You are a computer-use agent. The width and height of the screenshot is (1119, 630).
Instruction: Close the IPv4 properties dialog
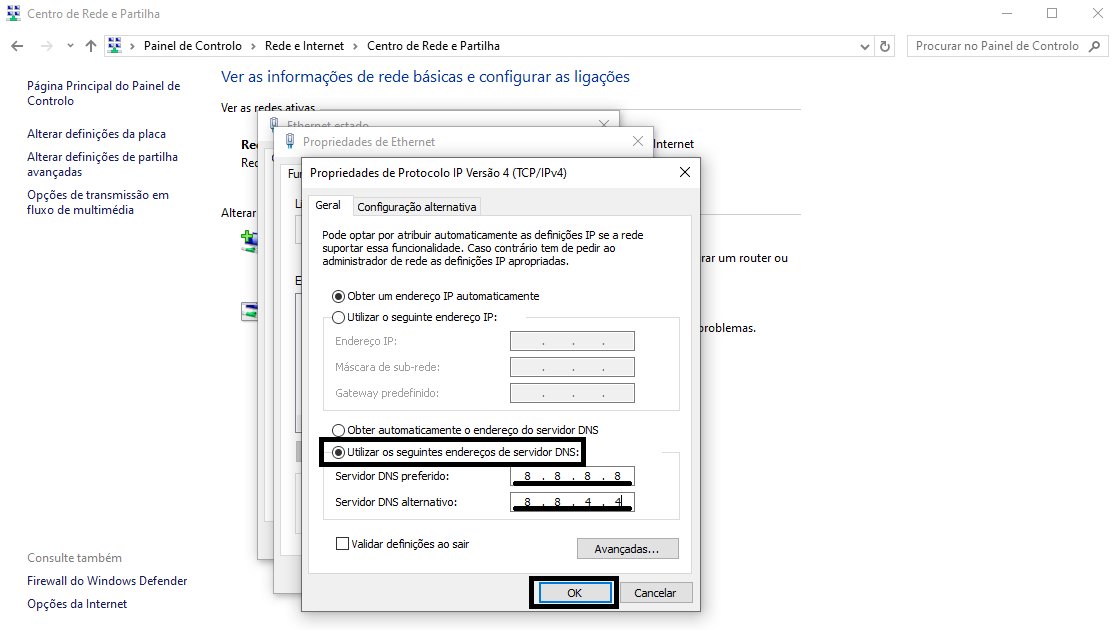[685, 172]
